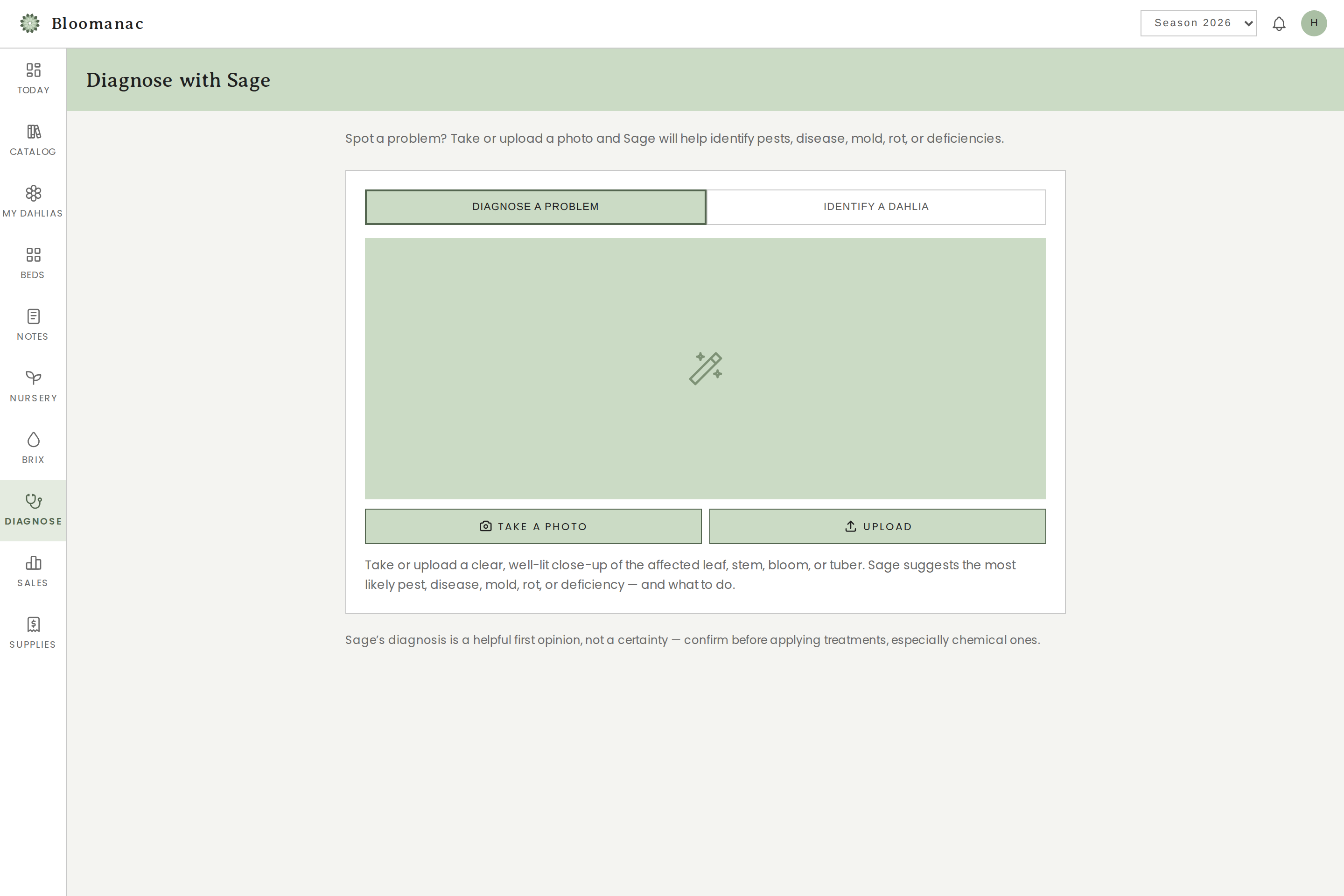
Task: Click the 'Take or upload a clear' instructions
Action: 690,575
